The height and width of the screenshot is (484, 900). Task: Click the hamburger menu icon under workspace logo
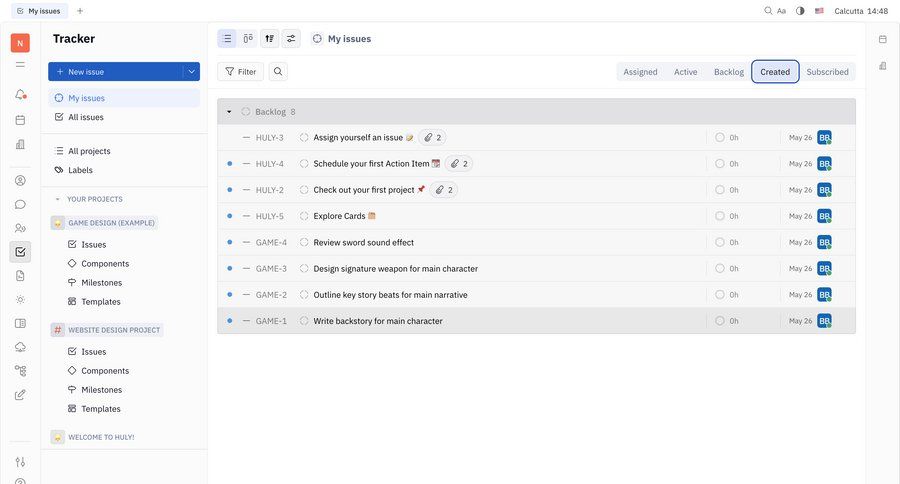tap(20, 64)
